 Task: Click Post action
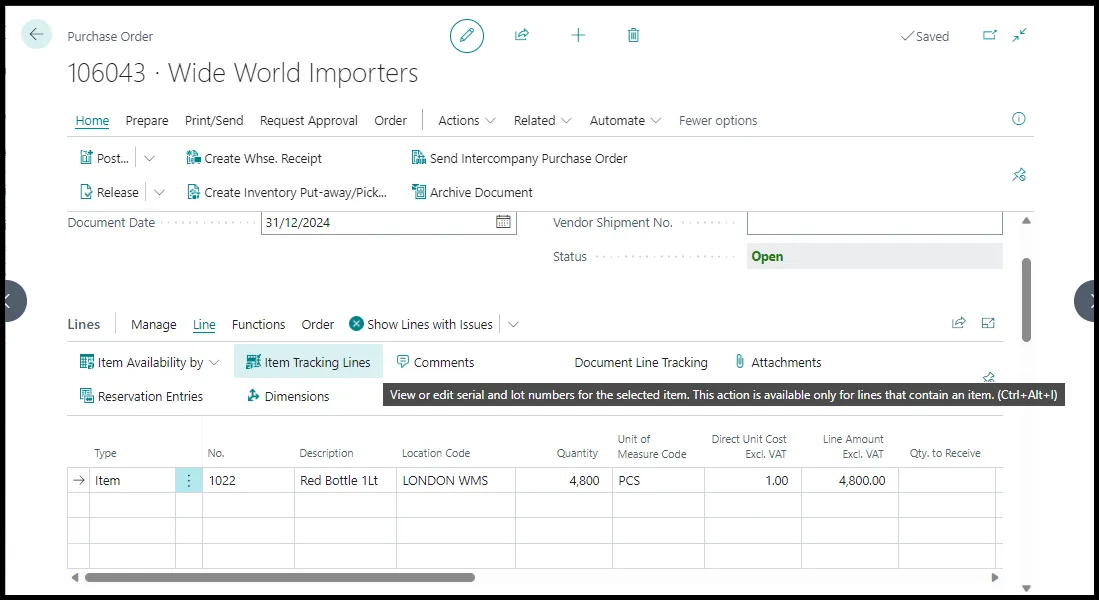[104, 158]
